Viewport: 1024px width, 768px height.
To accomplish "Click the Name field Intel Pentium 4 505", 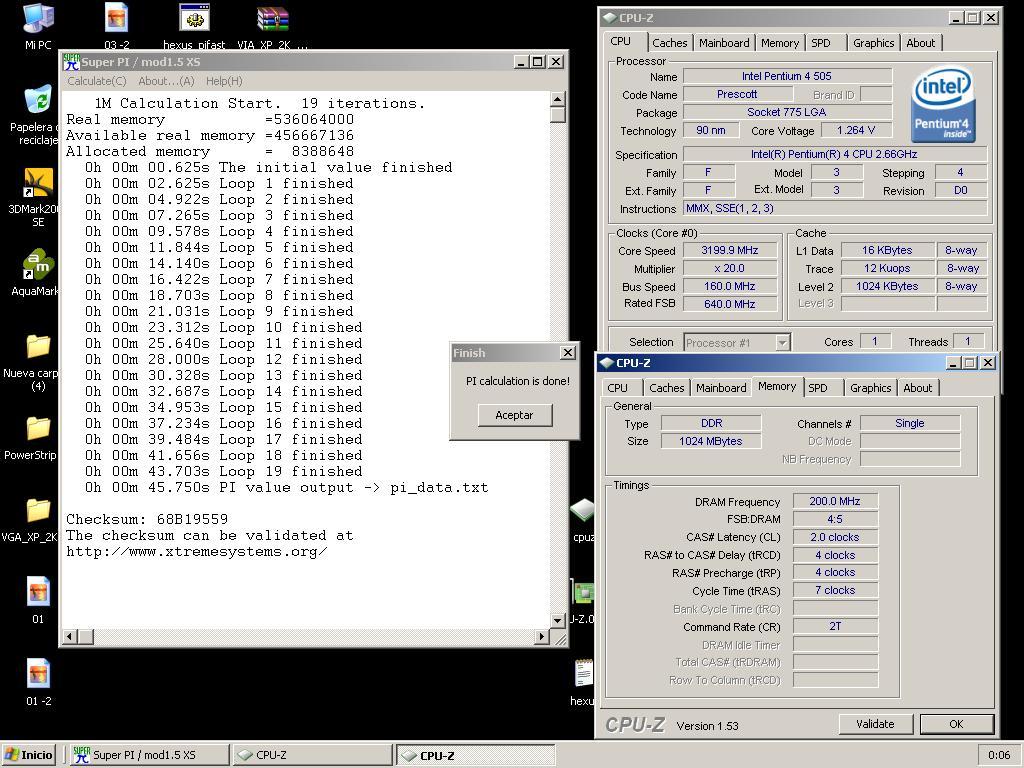I will (787, 76).
